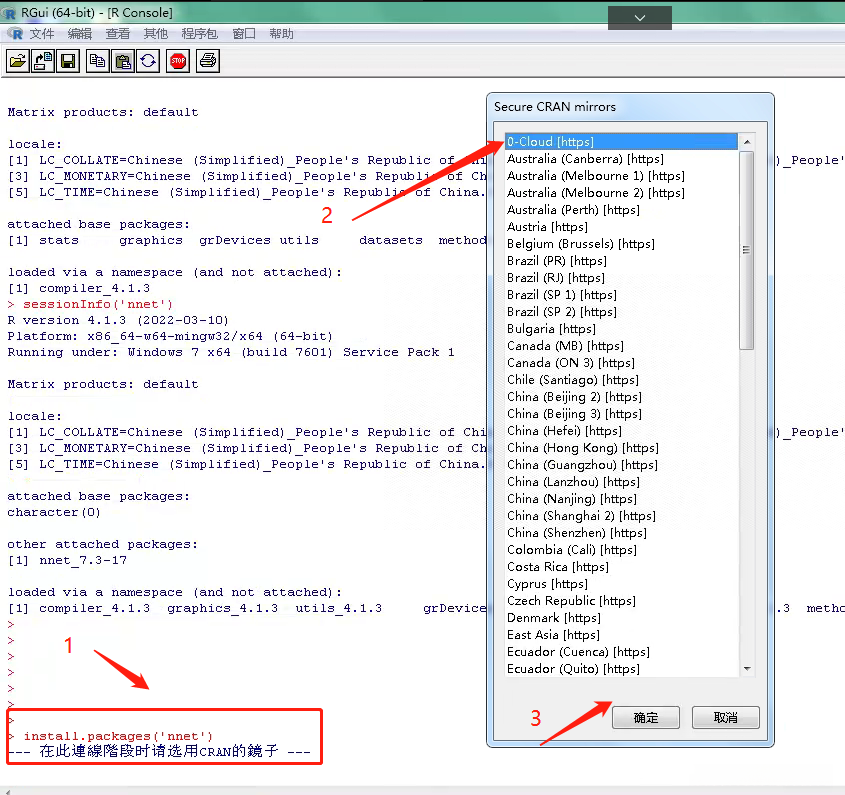The width and height of the screenshot is (845, 795).
Task: Click the console horizontal scroll-left arrow
Action: click(x=6, y=791)
